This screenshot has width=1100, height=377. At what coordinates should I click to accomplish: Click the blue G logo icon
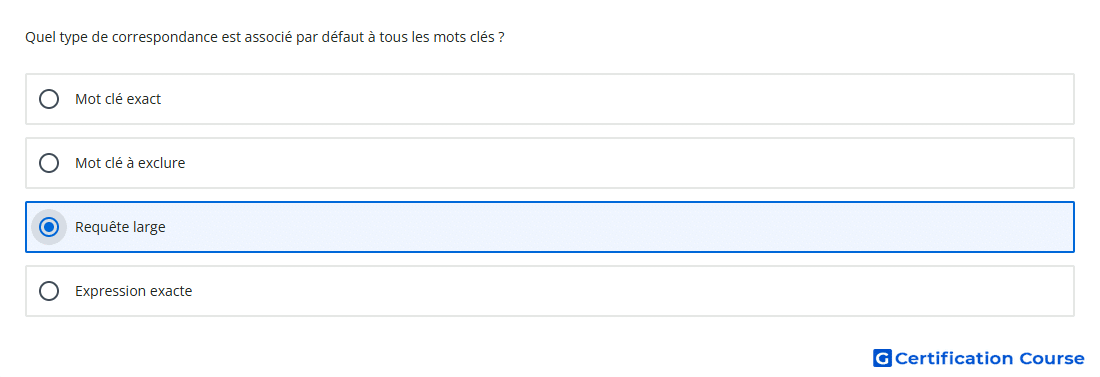pos(882,358)
